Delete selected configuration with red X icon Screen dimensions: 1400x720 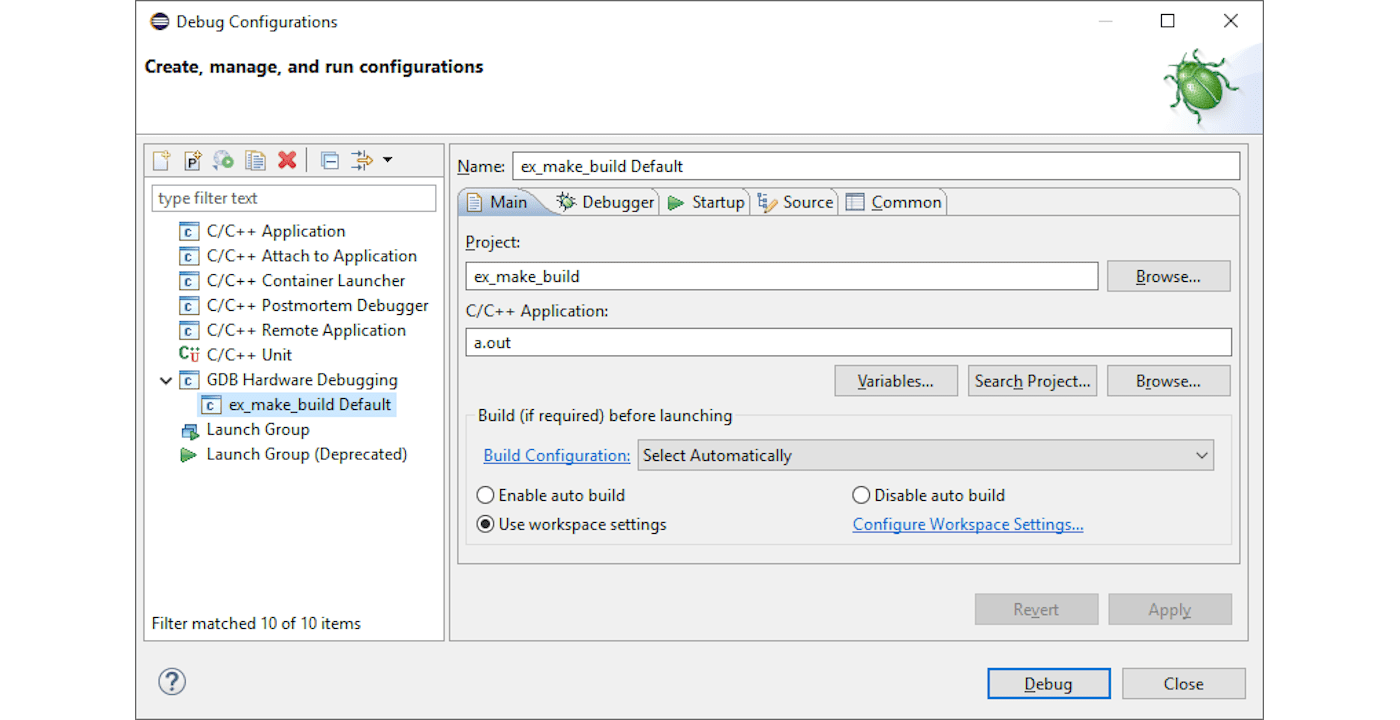click(287, 161)
